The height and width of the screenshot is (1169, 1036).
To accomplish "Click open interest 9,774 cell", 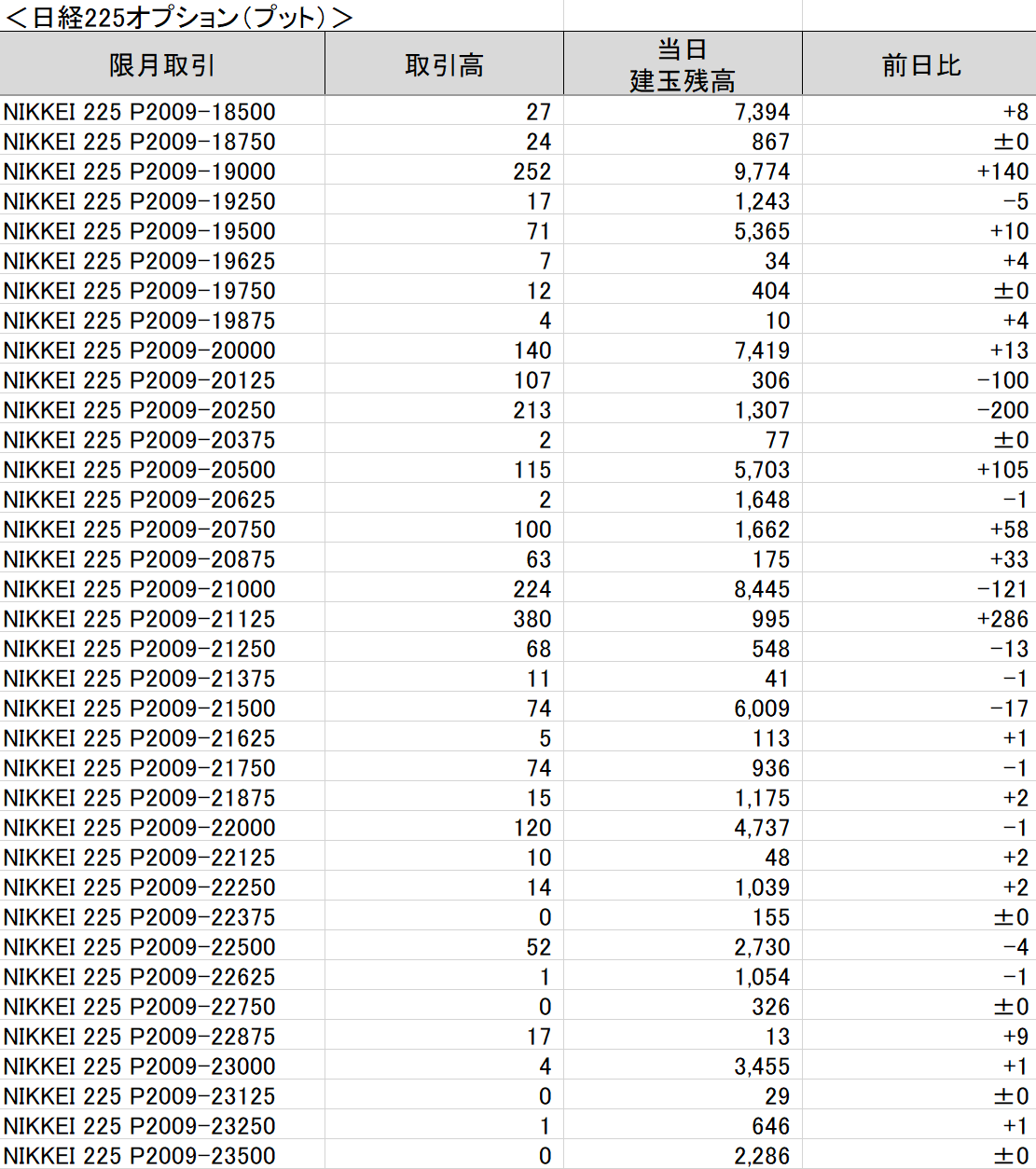I will (683, 171).
